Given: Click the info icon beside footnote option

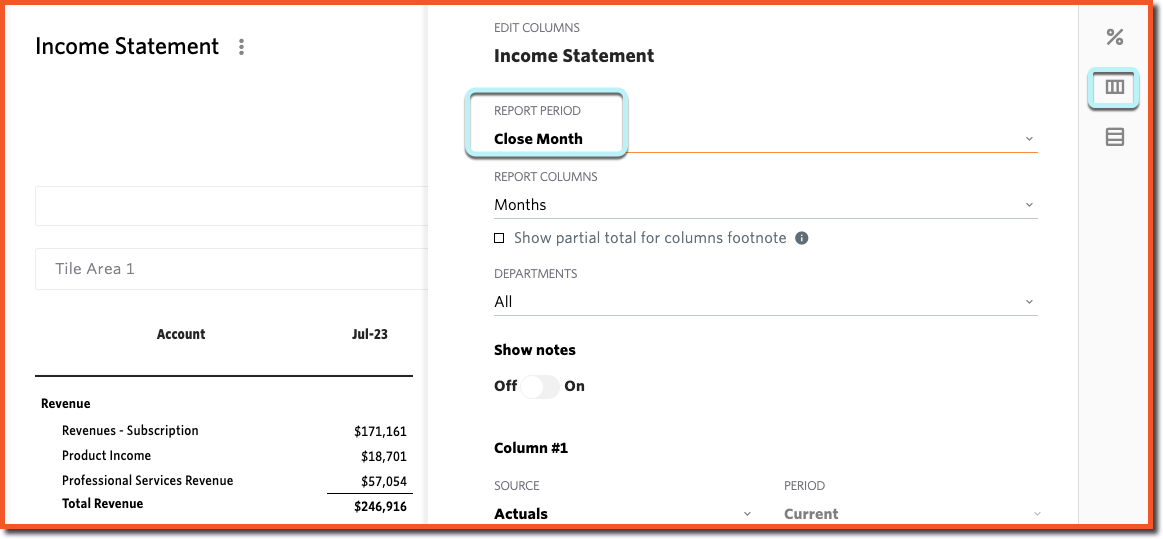Looking at the screenshot, I should (801, 239).
